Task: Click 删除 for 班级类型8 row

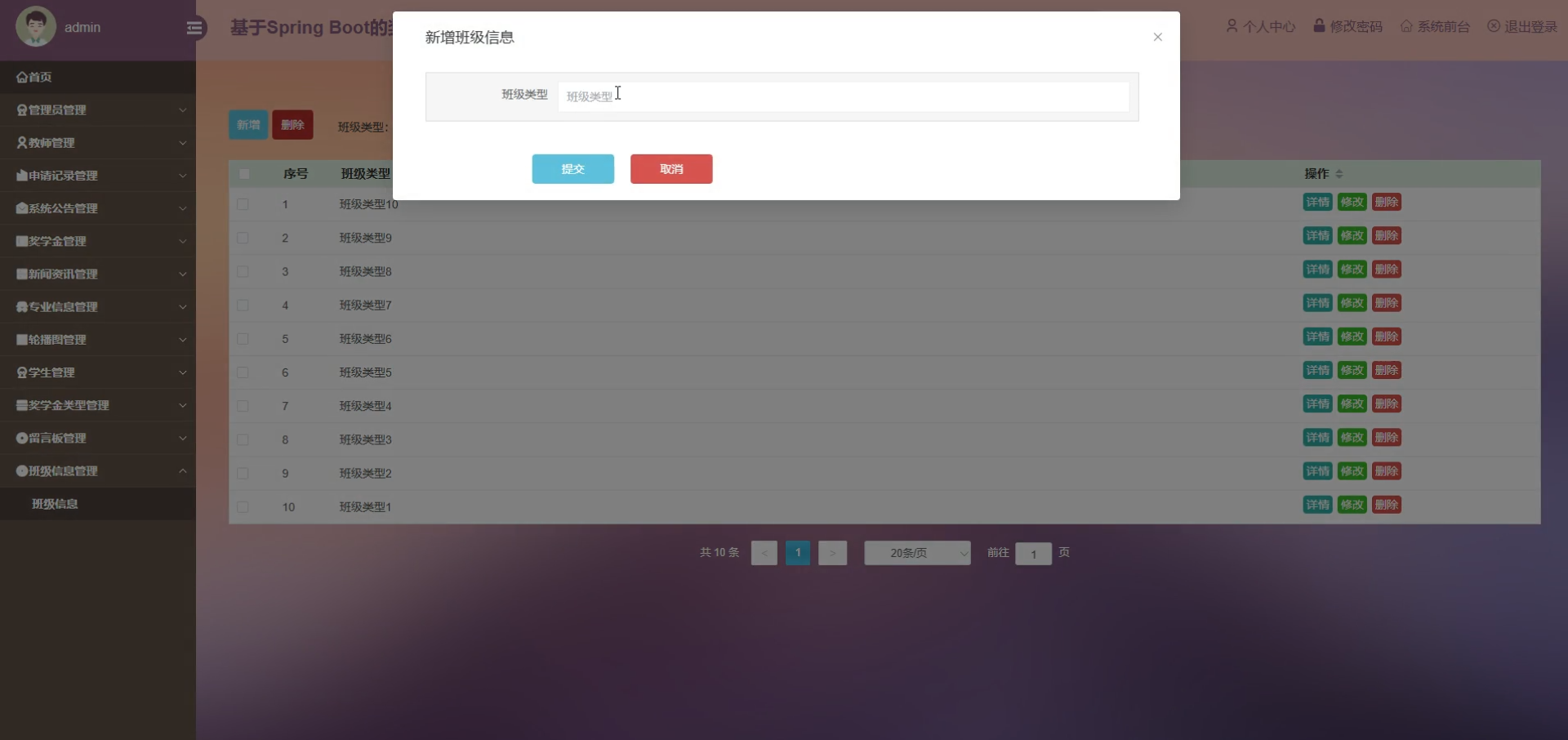Action: pos(1387,270)
